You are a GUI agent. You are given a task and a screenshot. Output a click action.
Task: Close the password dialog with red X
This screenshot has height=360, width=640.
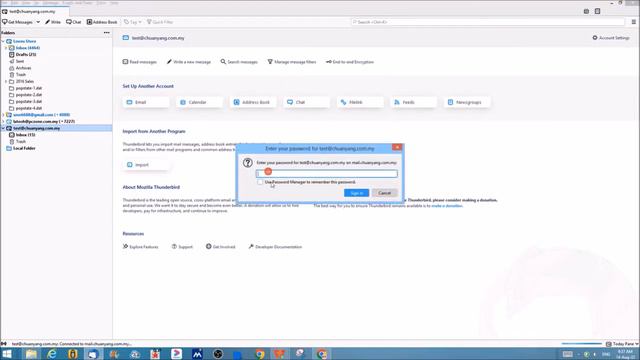pos(397,147)
